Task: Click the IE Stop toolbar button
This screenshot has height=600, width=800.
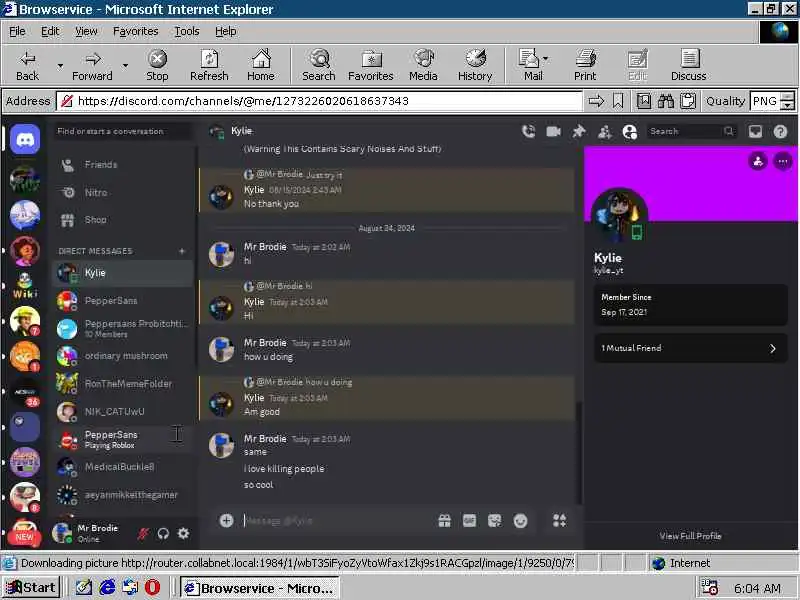Action: pyautogui.click(x=157, y=65)
